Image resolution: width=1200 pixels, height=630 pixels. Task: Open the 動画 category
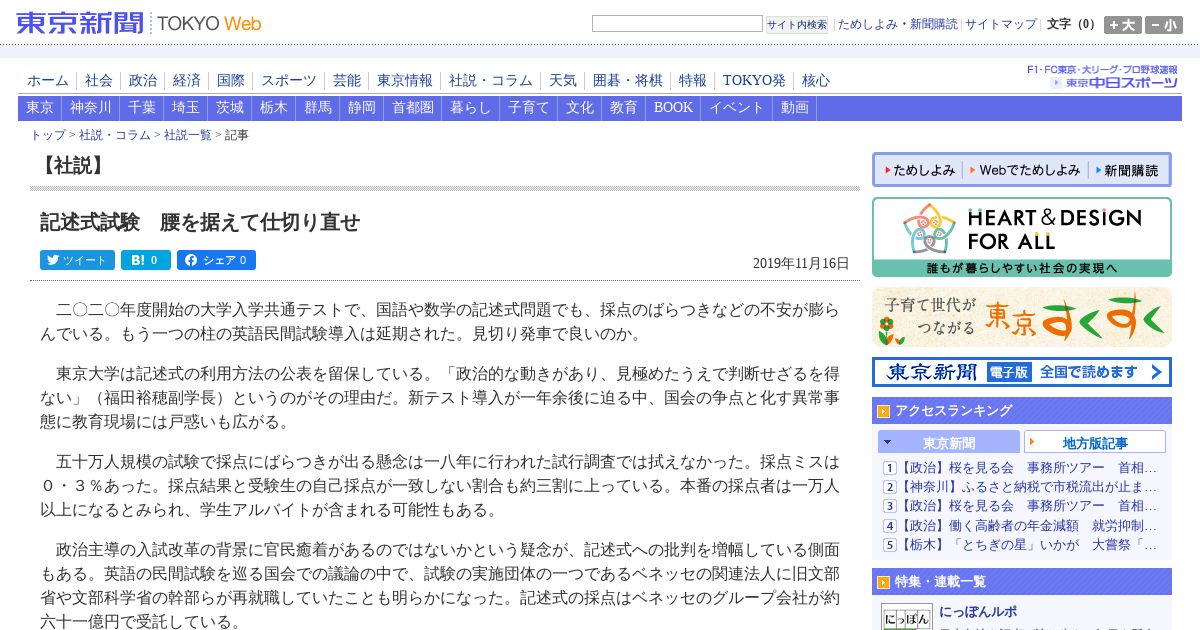[x=795, y=108]
